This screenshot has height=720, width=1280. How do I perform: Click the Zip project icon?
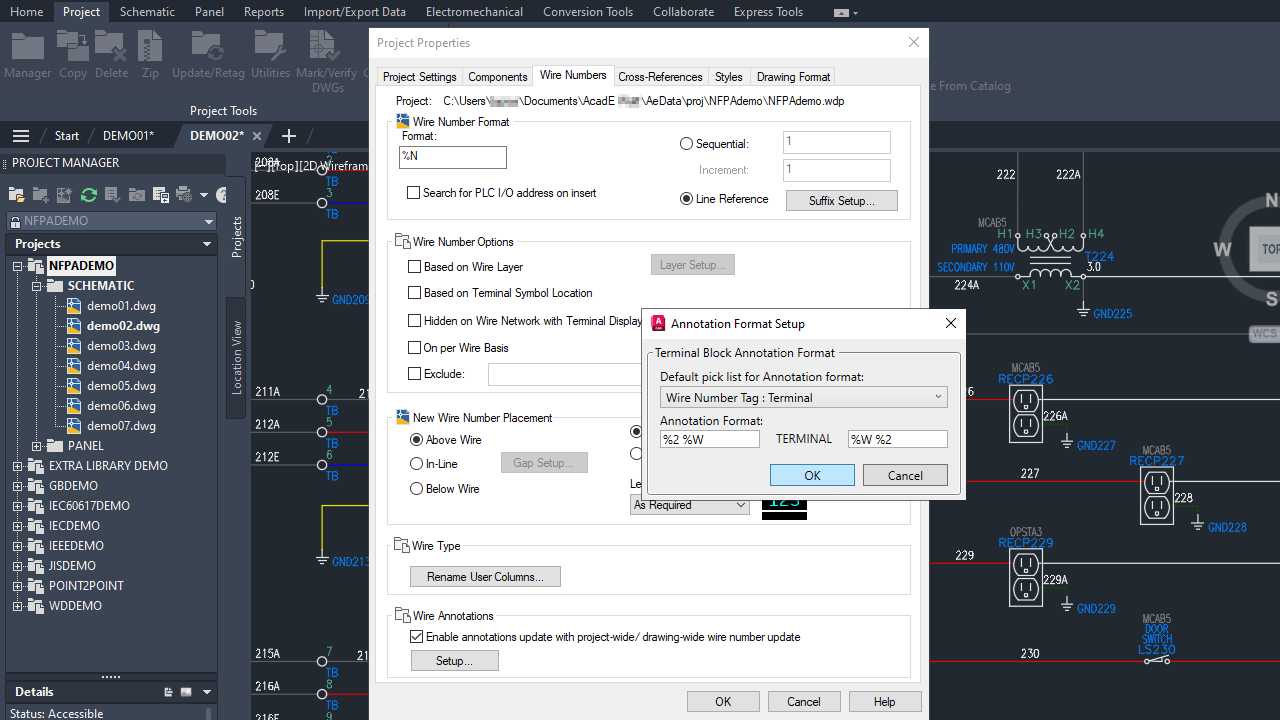click(x=150, y=46)
